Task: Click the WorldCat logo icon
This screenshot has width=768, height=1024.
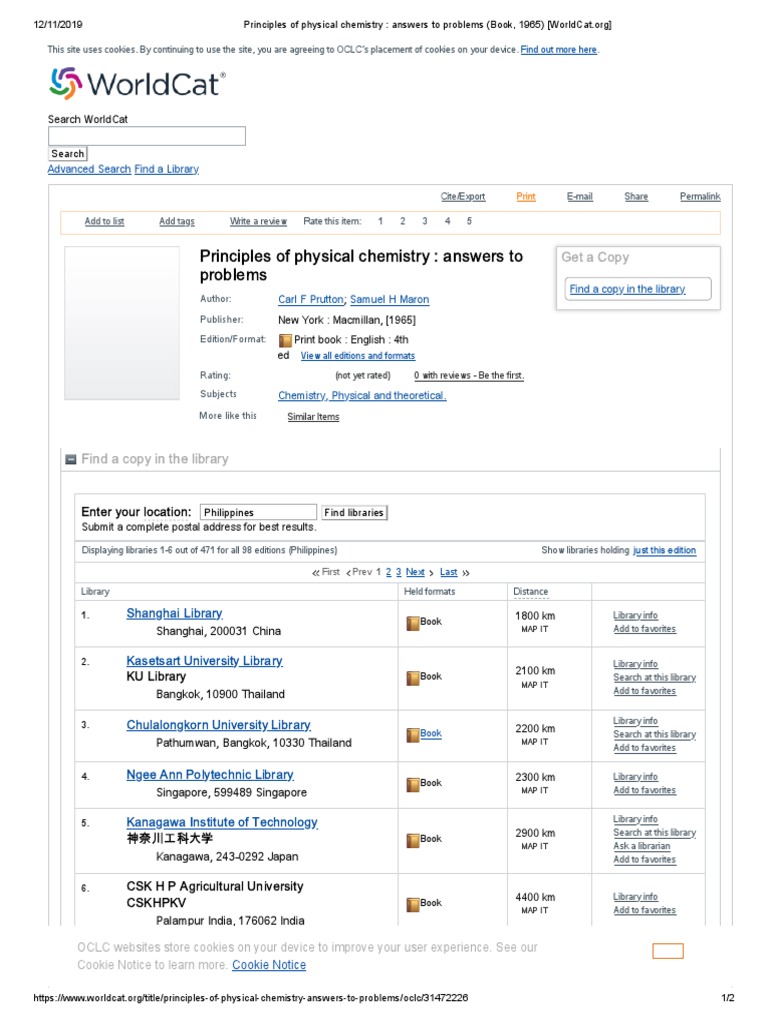Action: (x=66, y=83)
